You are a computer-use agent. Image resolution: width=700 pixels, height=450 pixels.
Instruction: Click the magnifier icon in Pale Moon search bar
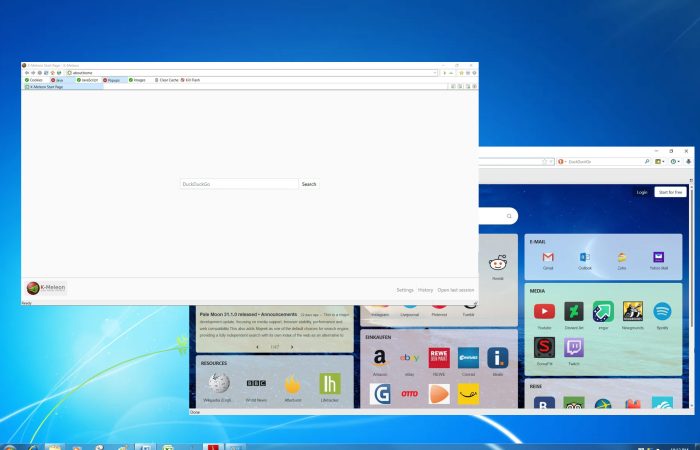point(647,162)
